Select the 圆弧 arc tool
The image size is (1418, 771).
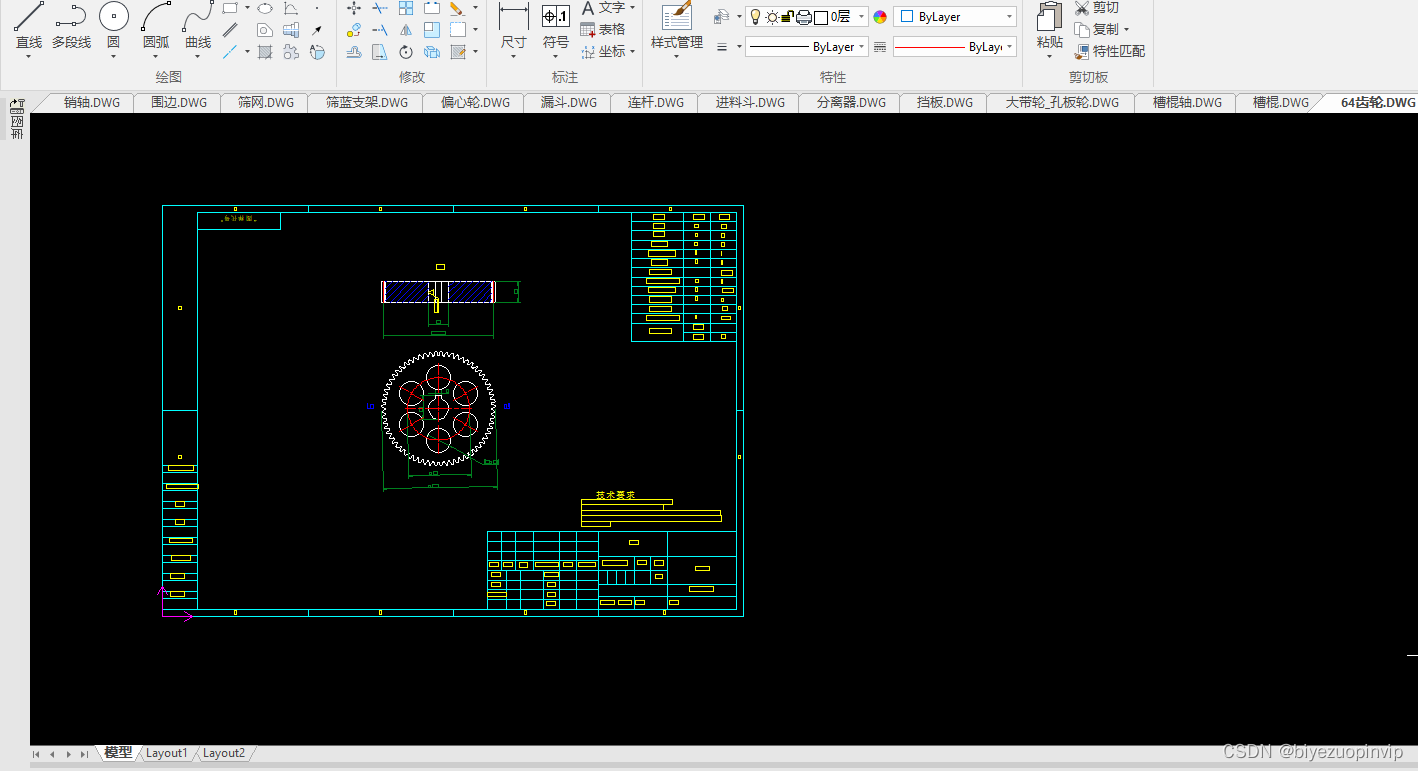coord(156,24)
